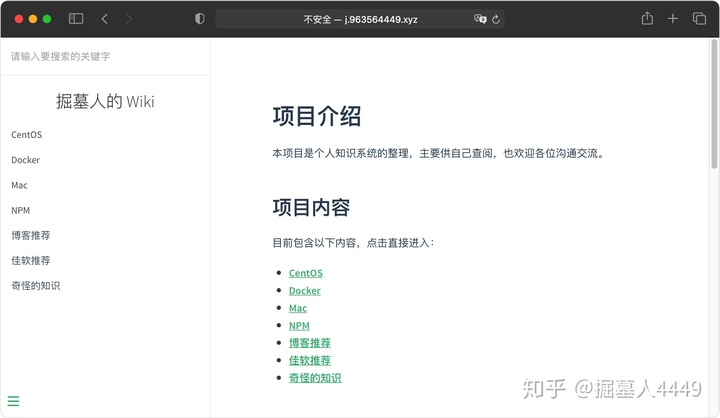Image resolution: width=720 pixels, height=418 pixels.
Task: Click the sentence starting 本项目是个人知识系统
Action: click(438, 153)
